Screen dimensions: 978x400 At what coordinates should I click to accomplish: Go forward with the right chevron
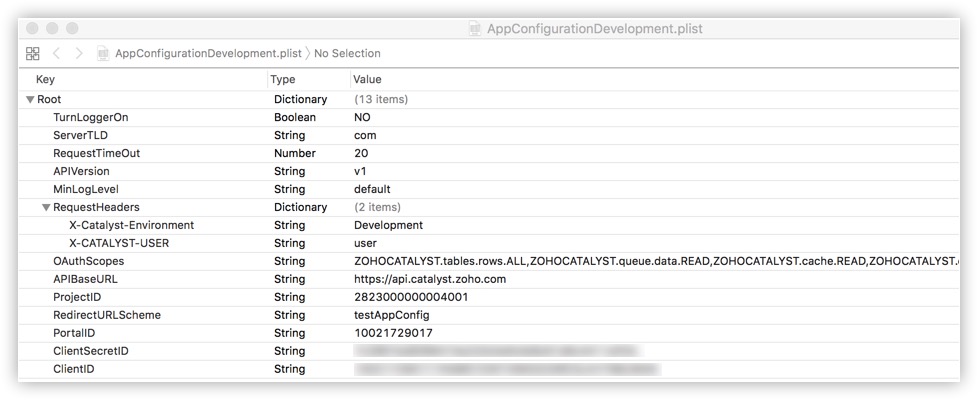pyautogui.click(x=78, y=53)
